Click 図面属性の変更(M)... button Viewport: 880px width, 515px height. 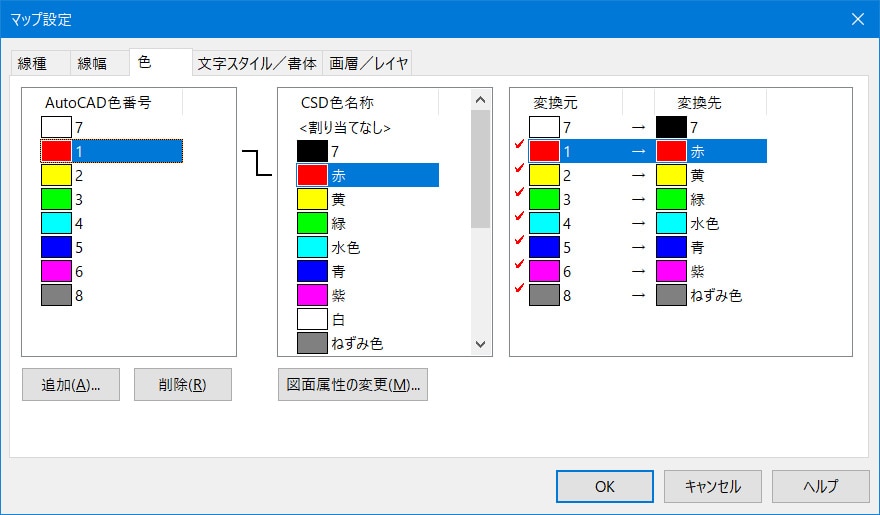point(352,385)
